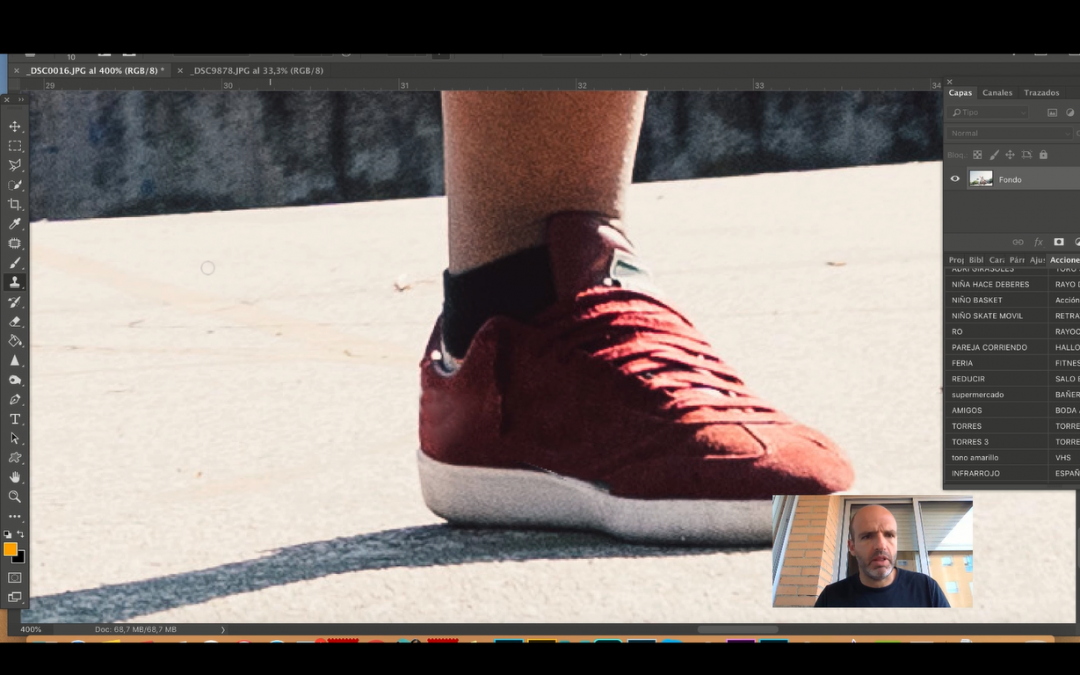Activate the Clone Stamp tool

click(x=15, y=282)
